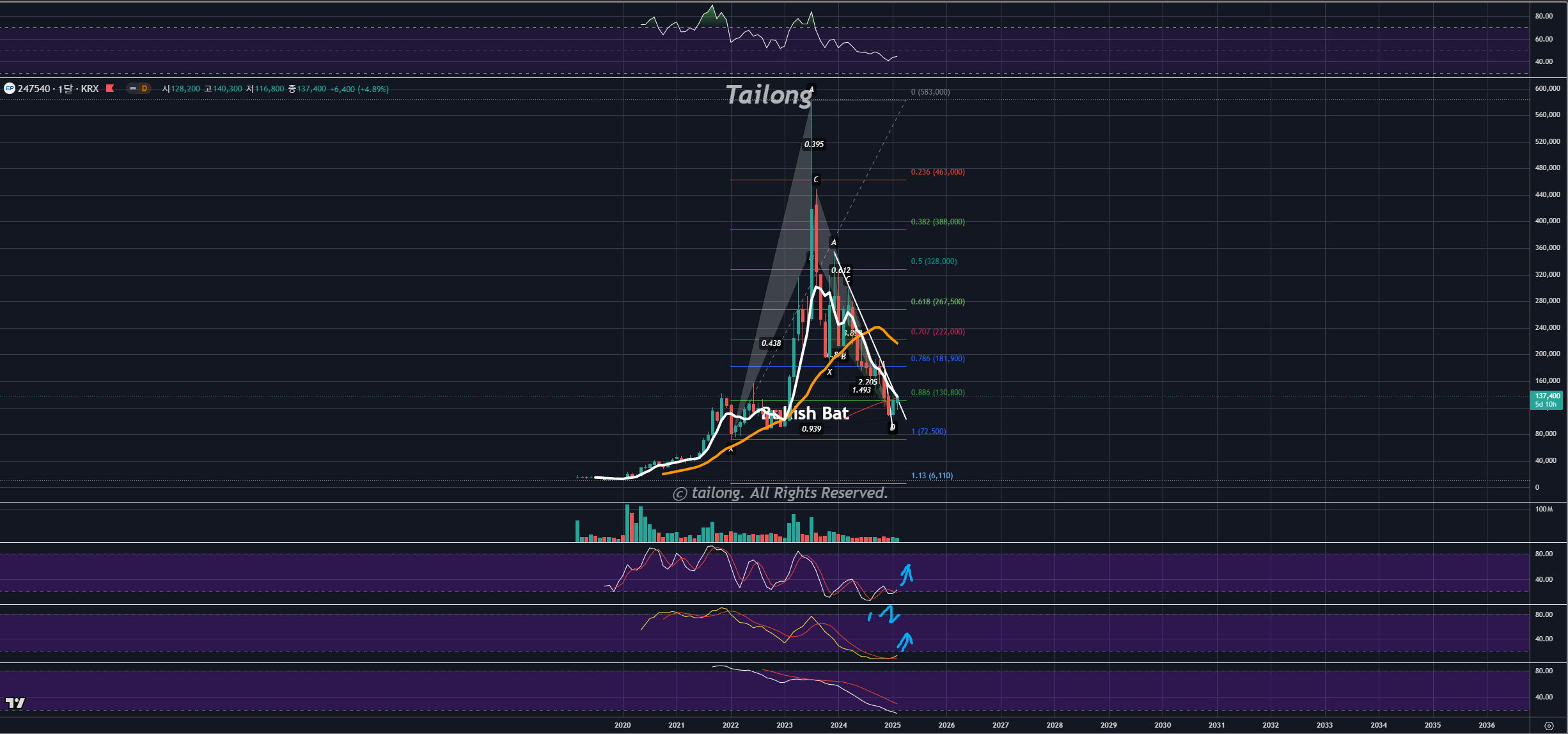The width and height of the screenshot is (1568, 734).
Task: Click the upper blue arrow drawing
Action: pos(906,574)
